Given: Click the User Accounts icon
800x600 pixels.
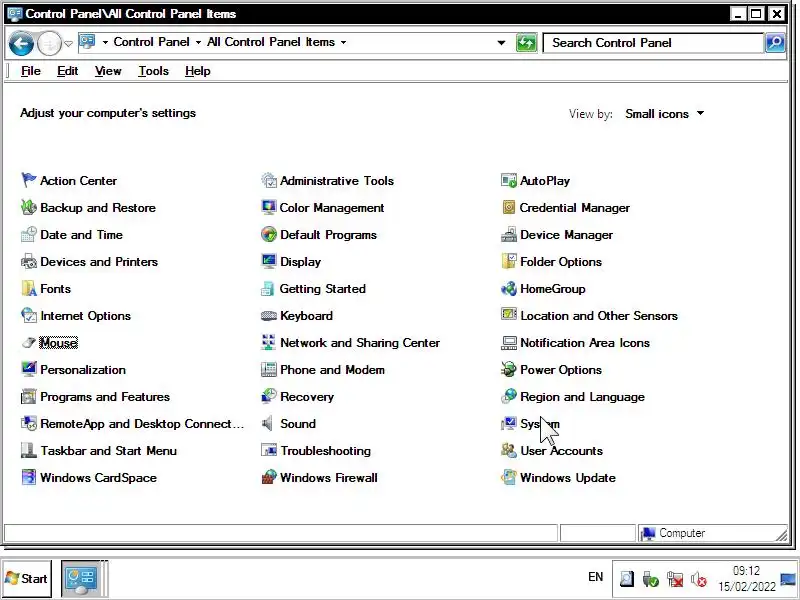Looking at the screenshot, I should tap(509, 451).
